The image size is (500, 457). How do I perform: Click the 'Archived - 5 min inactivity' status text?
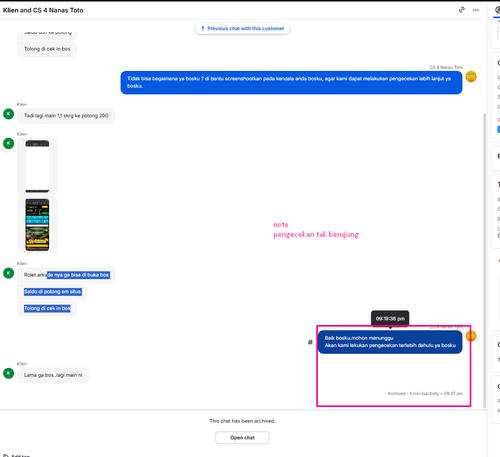425,394
